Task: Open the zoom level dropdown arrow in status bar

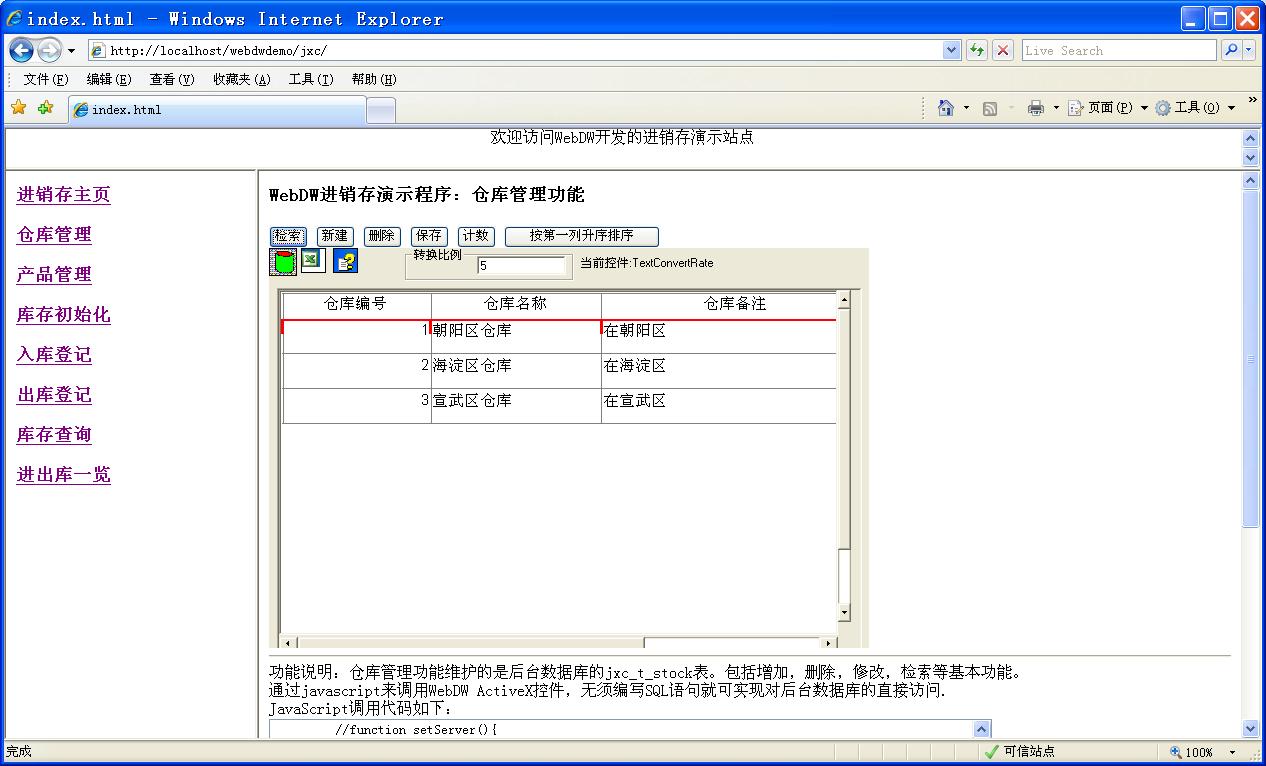Action: pos(1232,752)
